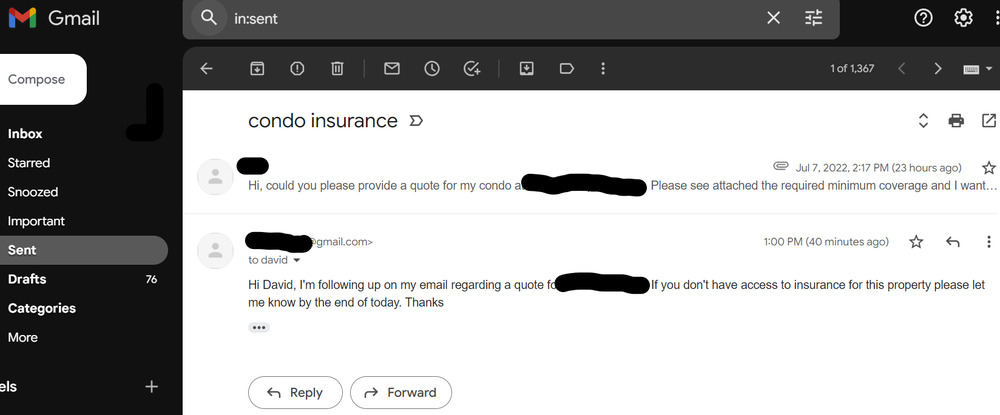The width and height of the screenshot is (1000, 415).
Task: Mark conversation as unread
Action: [x=392, y=69]
